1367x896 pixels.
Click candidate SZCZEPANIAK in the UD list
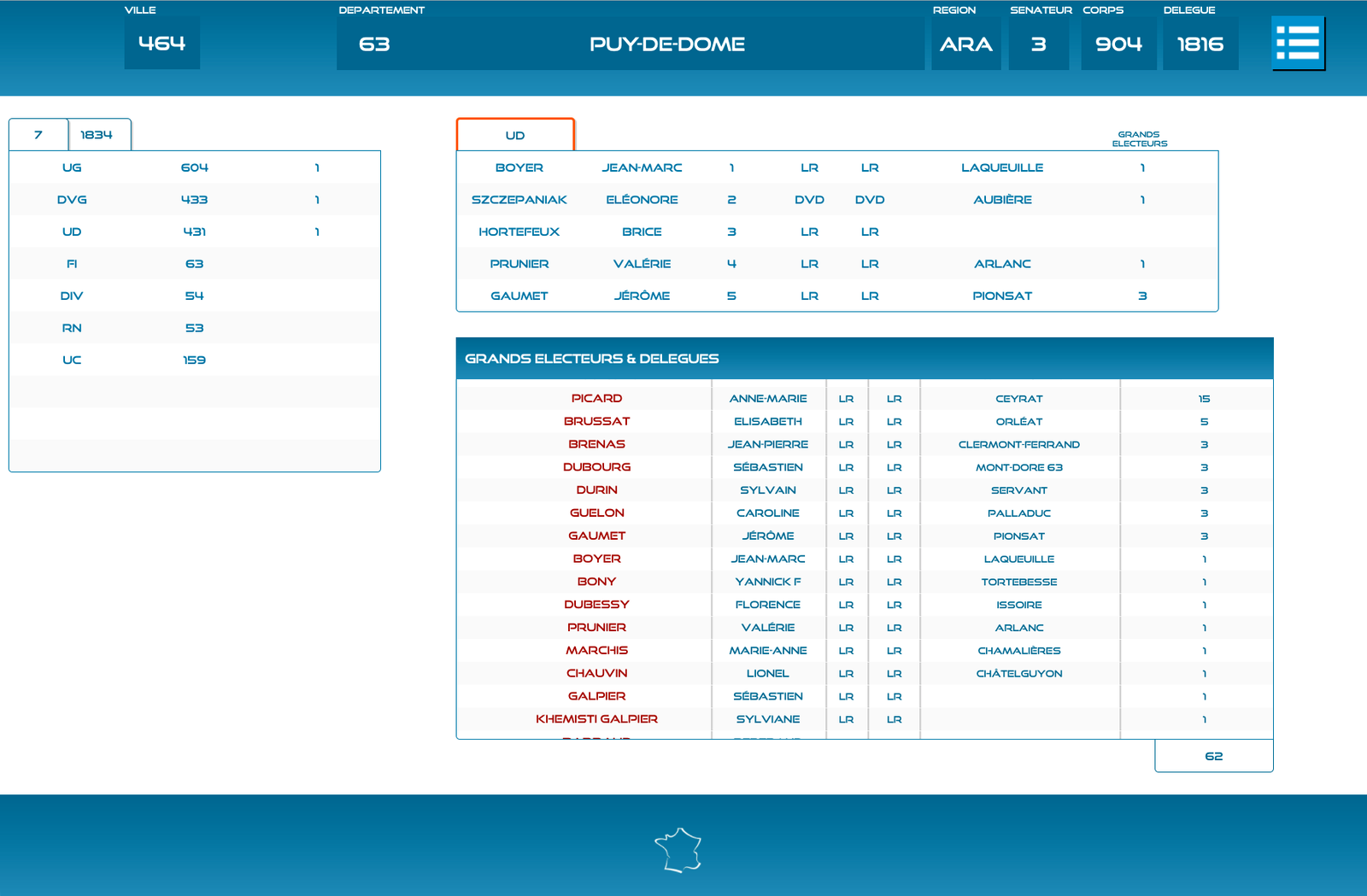pyautogui.click(x=519, y=200)
